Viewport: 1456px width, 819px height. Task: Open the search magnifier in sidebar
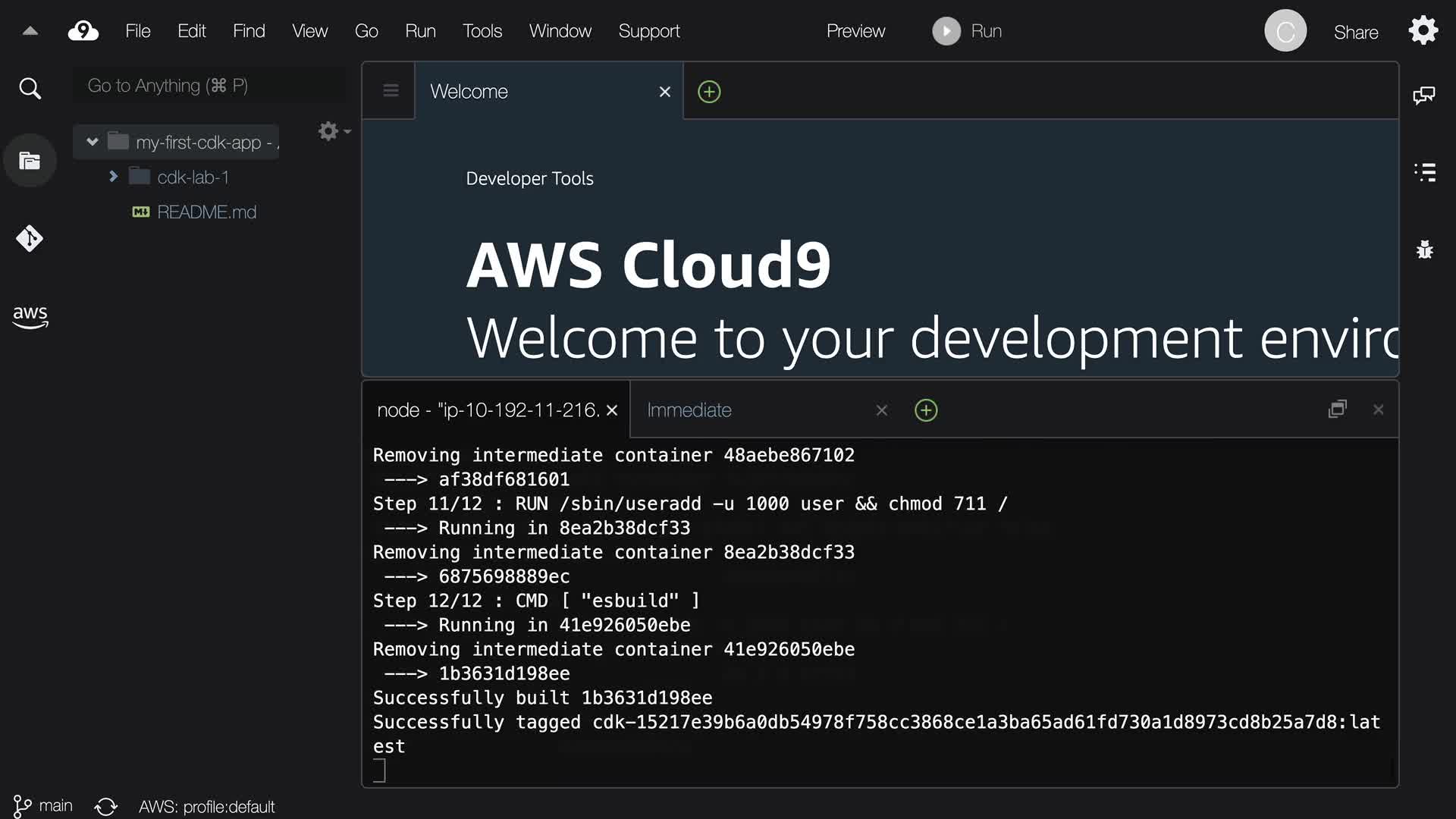30,89
